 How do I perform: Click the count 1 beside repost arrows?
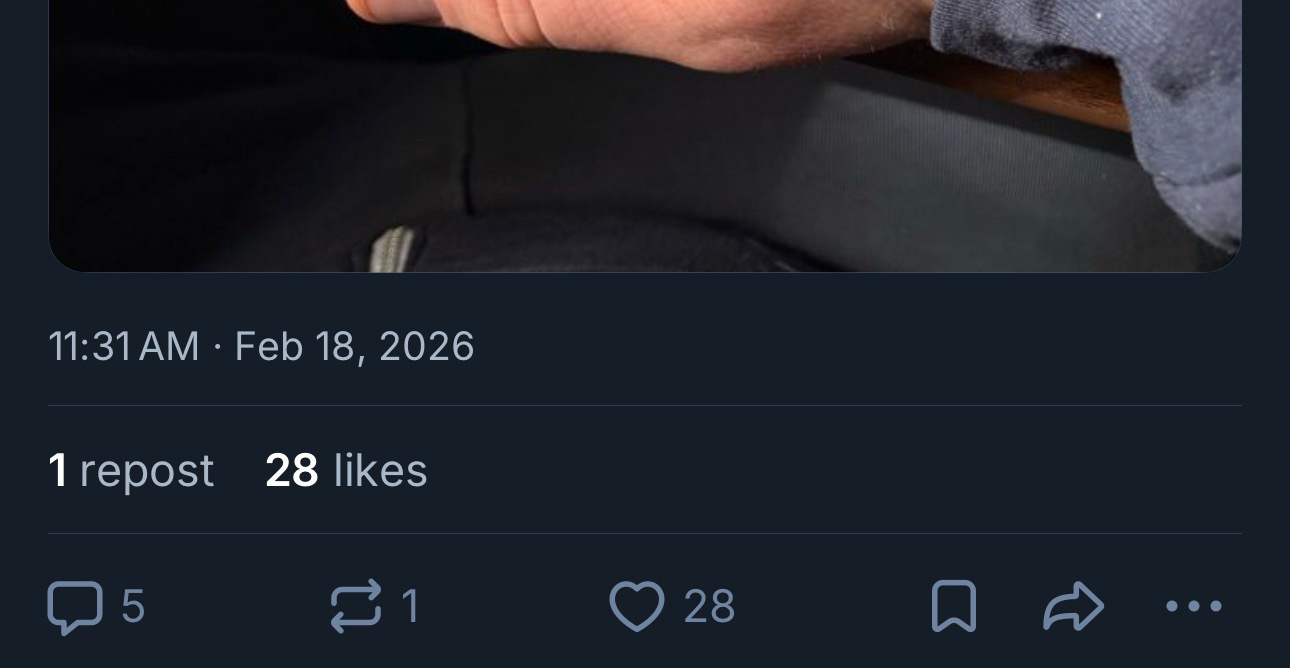[409, 607]
